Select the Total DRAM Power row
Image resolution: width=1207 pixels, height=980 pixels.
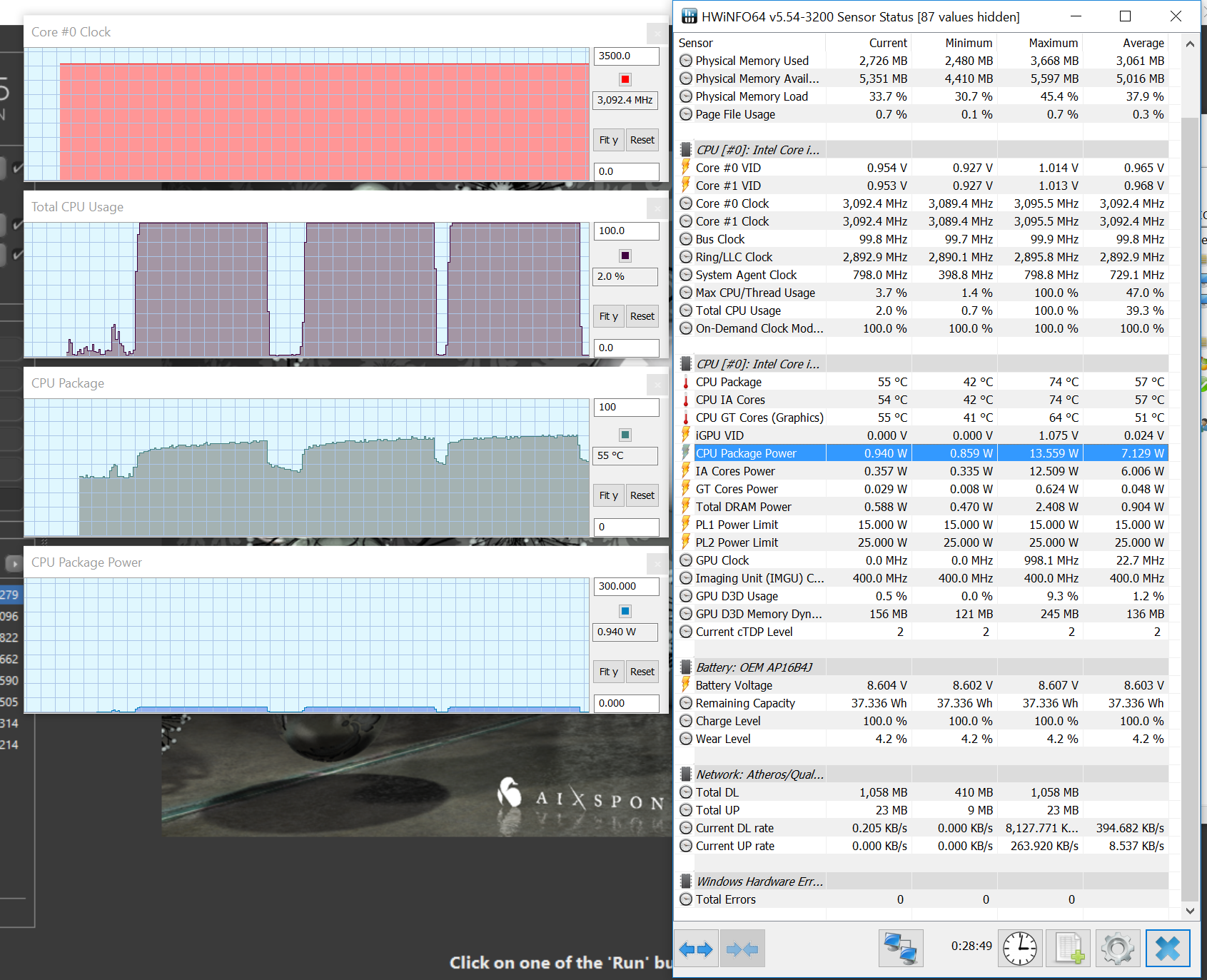point(922,507)
